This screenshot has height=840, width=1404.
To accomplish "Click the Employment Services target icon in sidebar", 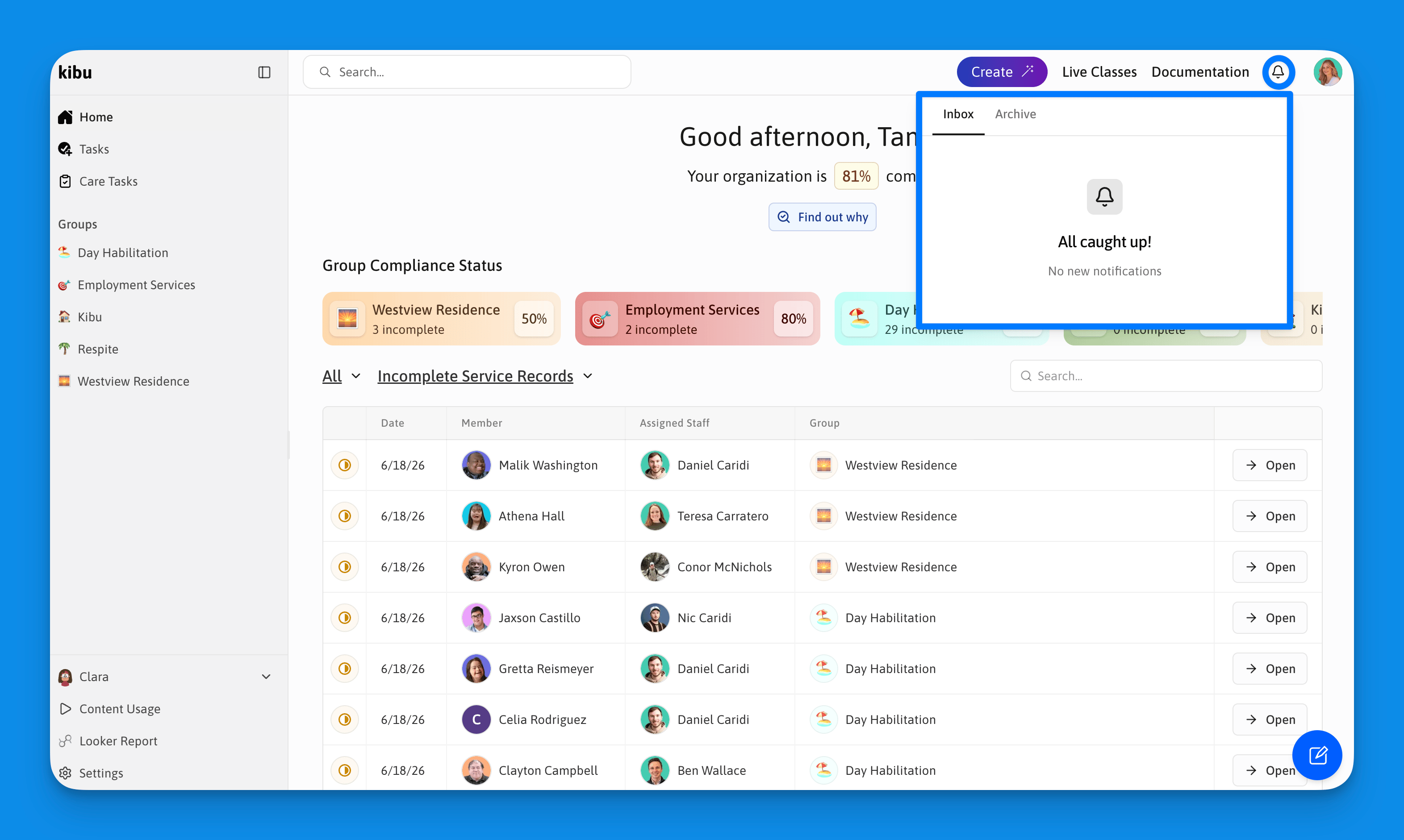I will coord(65,285).
